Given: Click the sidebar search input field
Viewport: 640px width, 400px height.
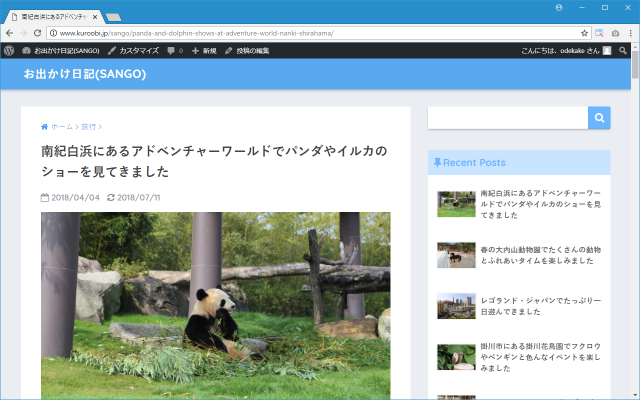Looking at the screenshot, I should click(x=508, y=118).
